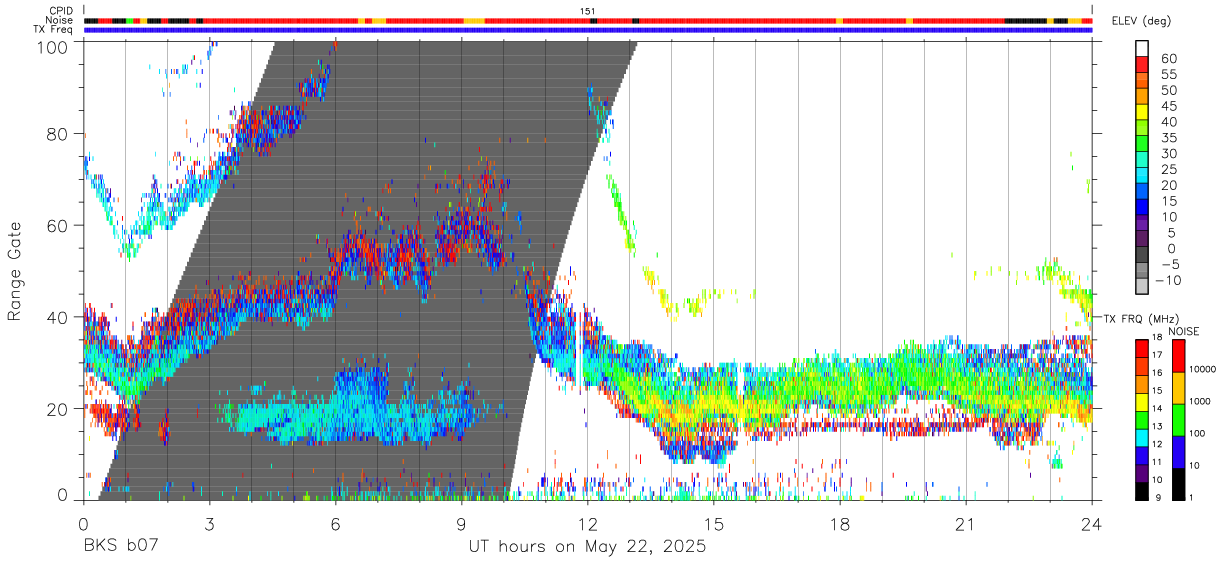Click the Noise row label above the plot

pyautogui.click(x=61, y=20)
